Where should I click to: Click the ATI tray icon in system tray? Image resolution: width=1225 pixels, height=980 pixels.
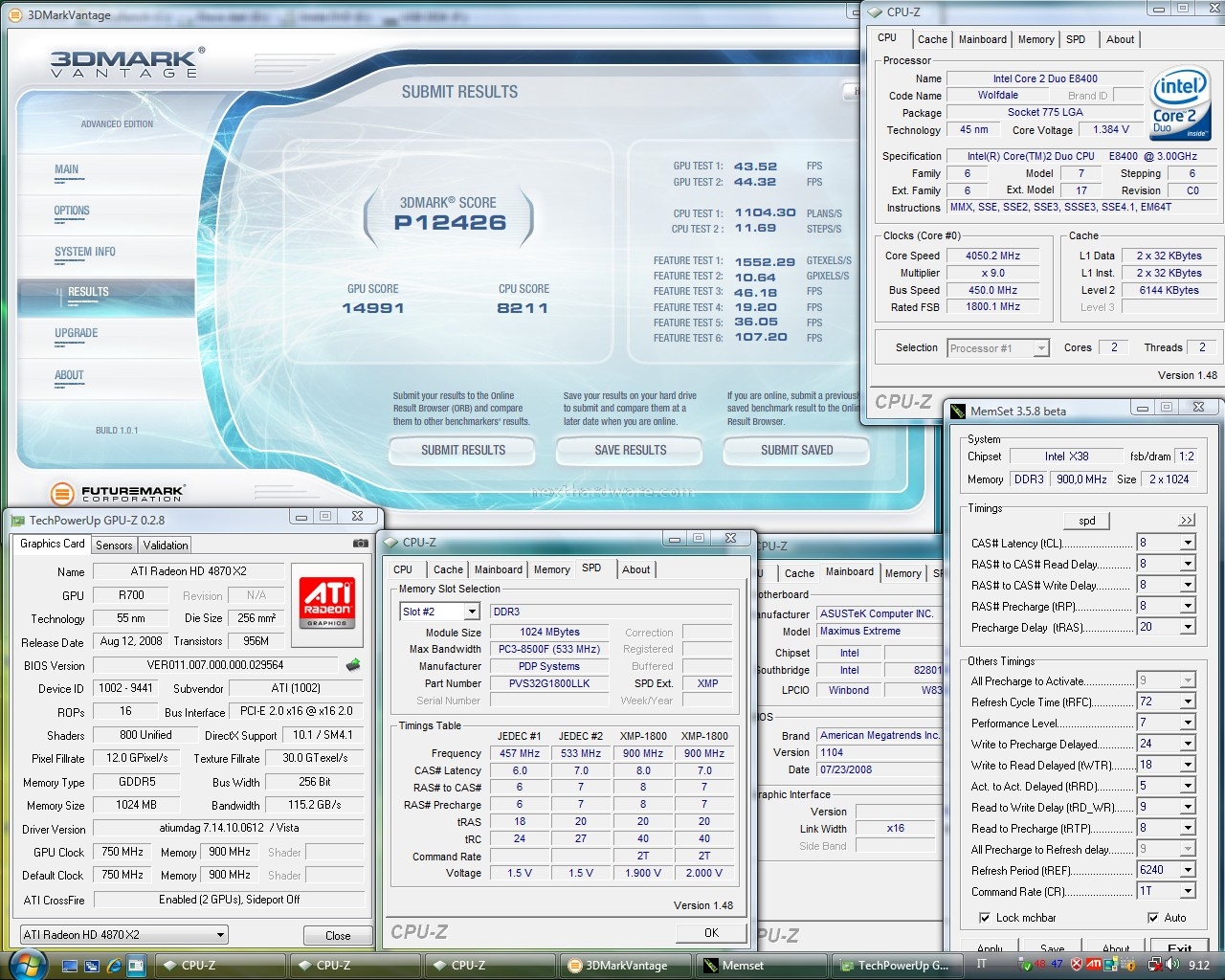point(1094,965)
